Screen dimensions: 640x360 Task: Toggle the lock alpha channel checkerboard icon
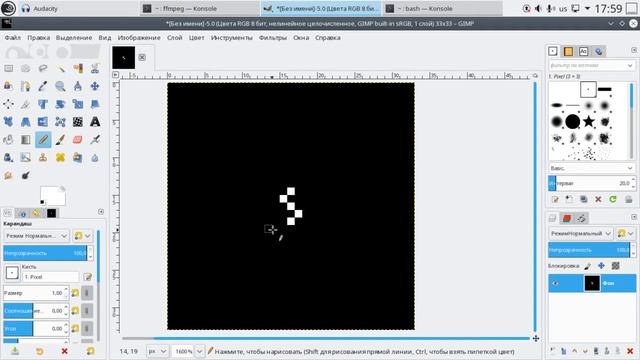click(616, 266)
